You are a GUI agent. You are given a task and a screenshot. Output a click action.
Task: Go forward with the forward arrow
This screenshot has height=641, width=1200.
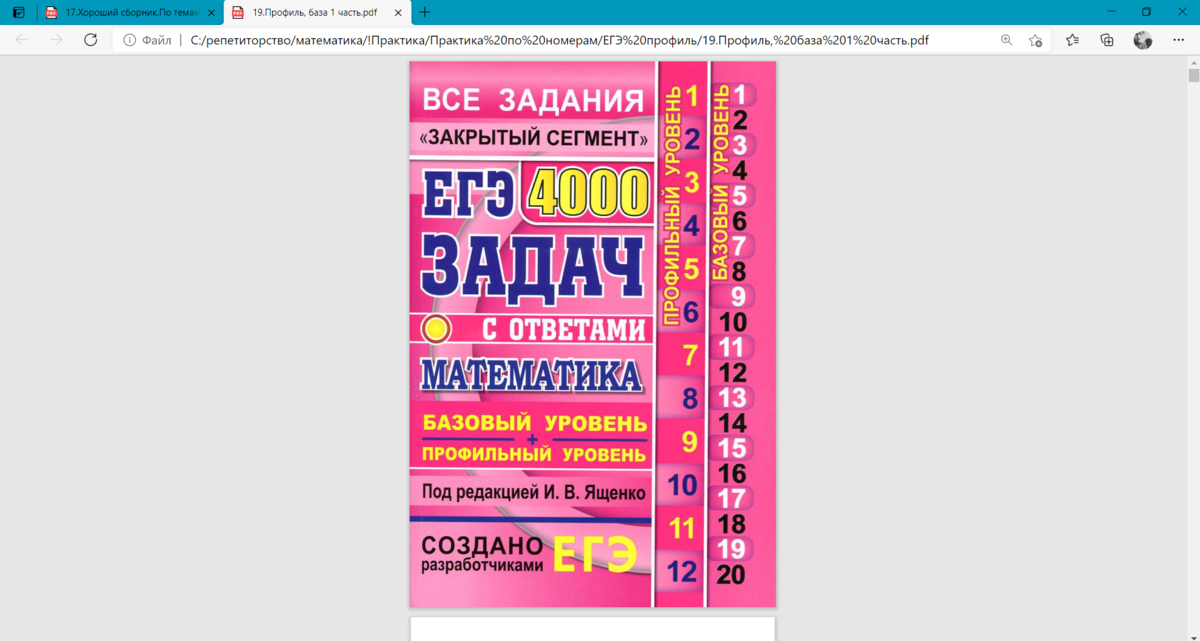pos(56,40)
